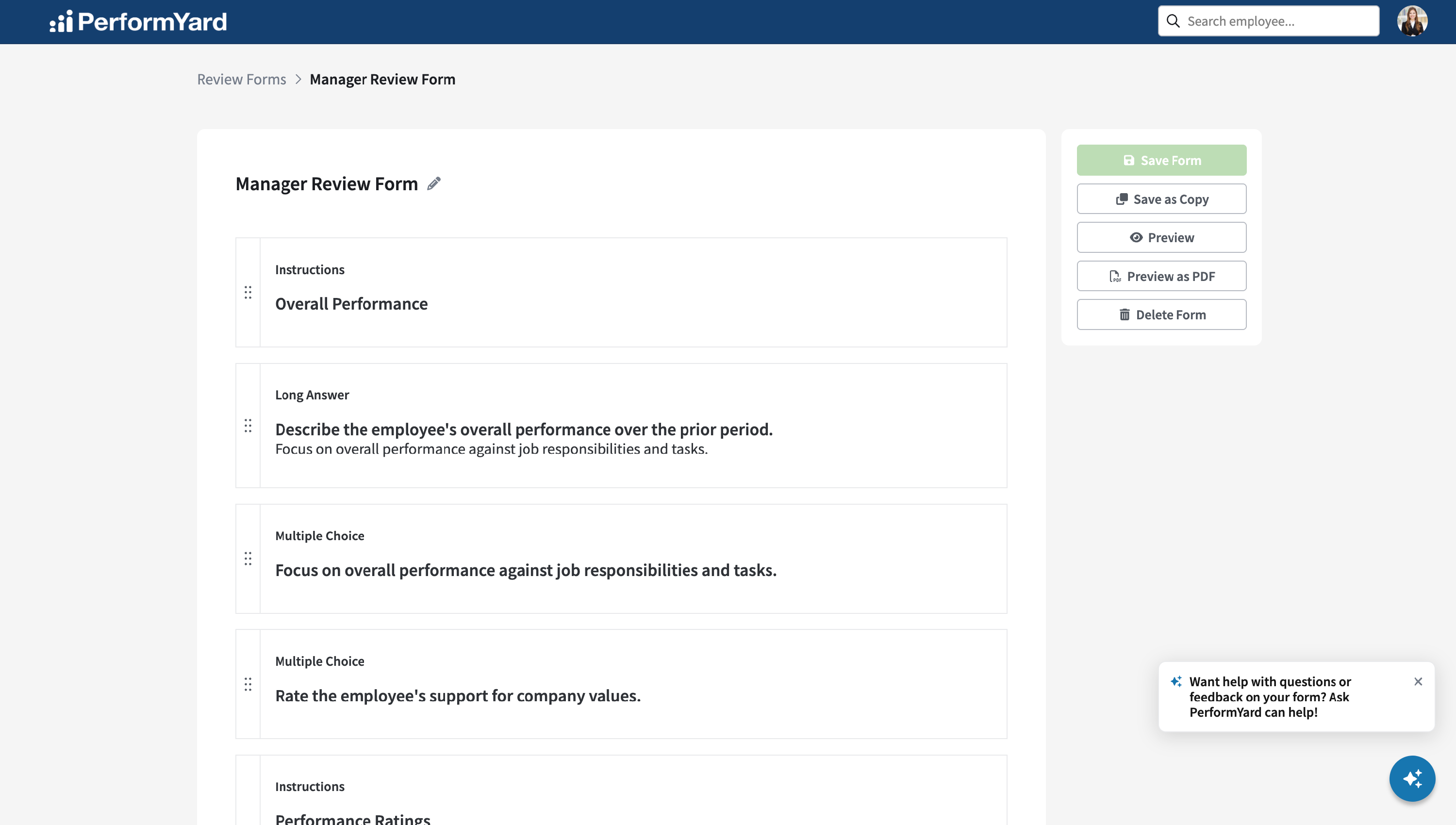The width and height of the screenshot is (1456, 825).
Task: Click Delete Form
Action: [x=1161, y=314]
